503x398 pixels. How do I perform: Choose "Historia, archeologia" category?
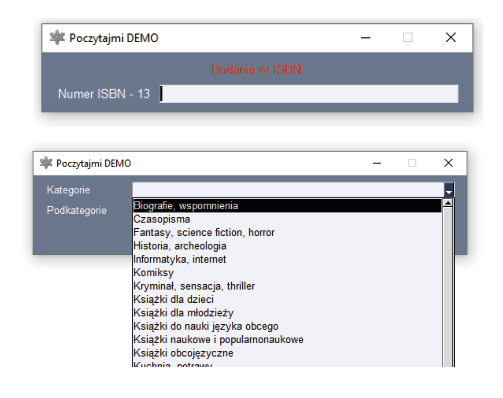click(287, 246)
